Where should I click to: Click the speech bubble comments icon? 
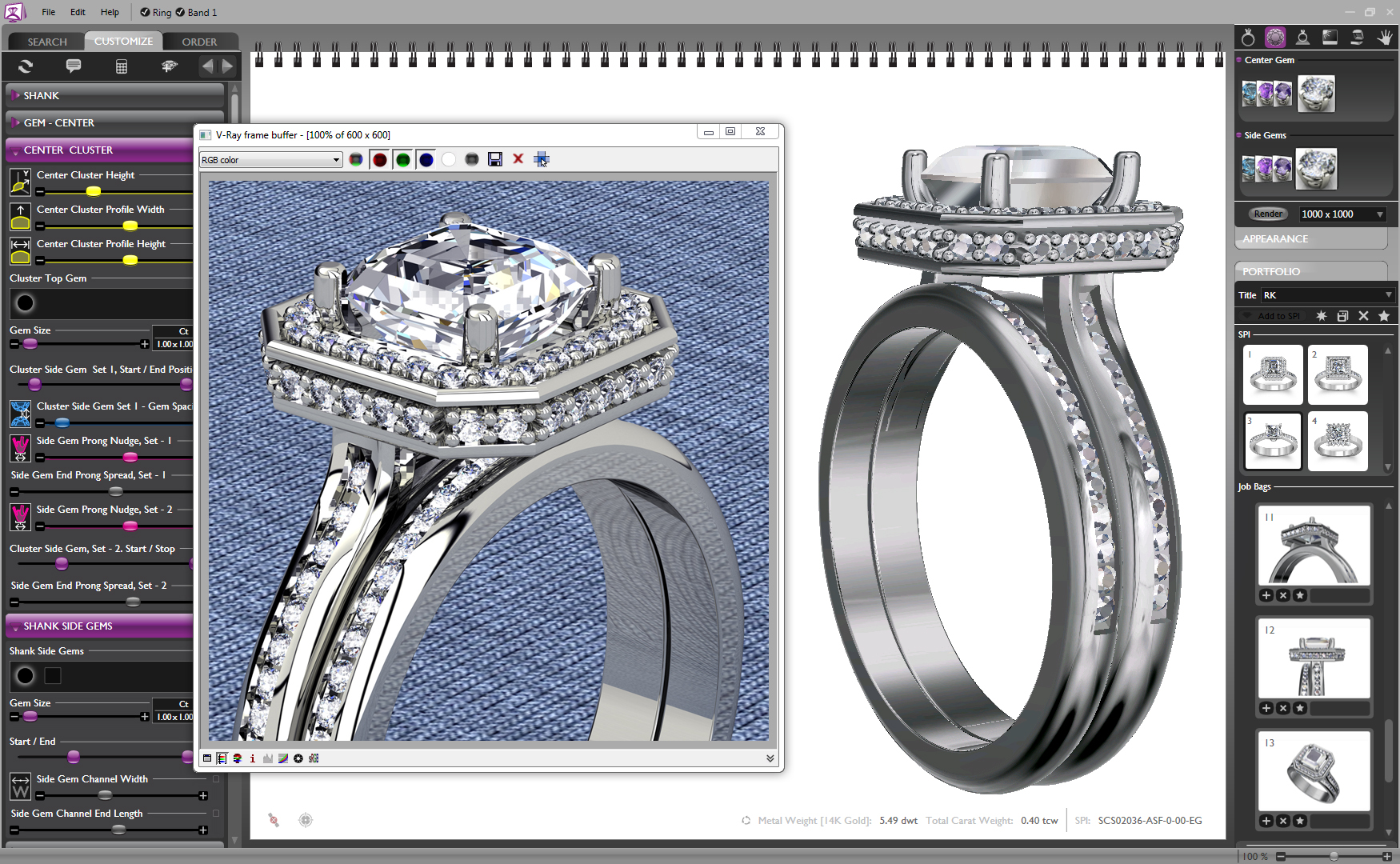74,66
